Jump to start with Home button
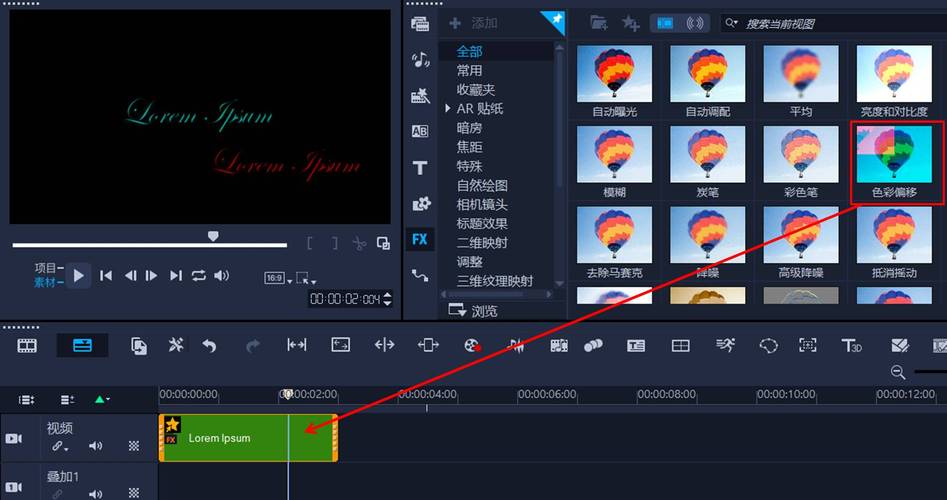The image size is (947, 500). pos(106,276)
